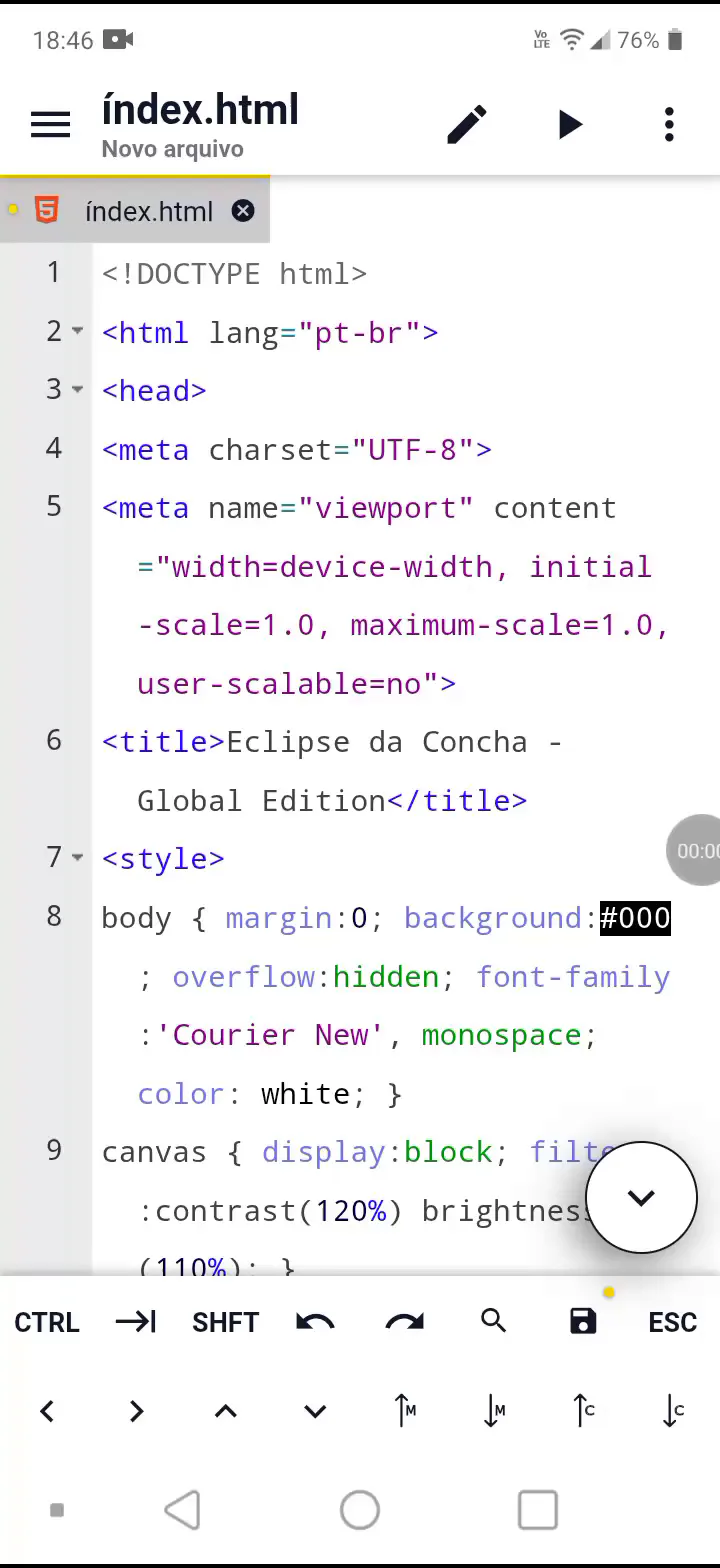Viewport: 720px width, 1568px height.
Task: Open the three-dot overflow menu
Action: 669,125
